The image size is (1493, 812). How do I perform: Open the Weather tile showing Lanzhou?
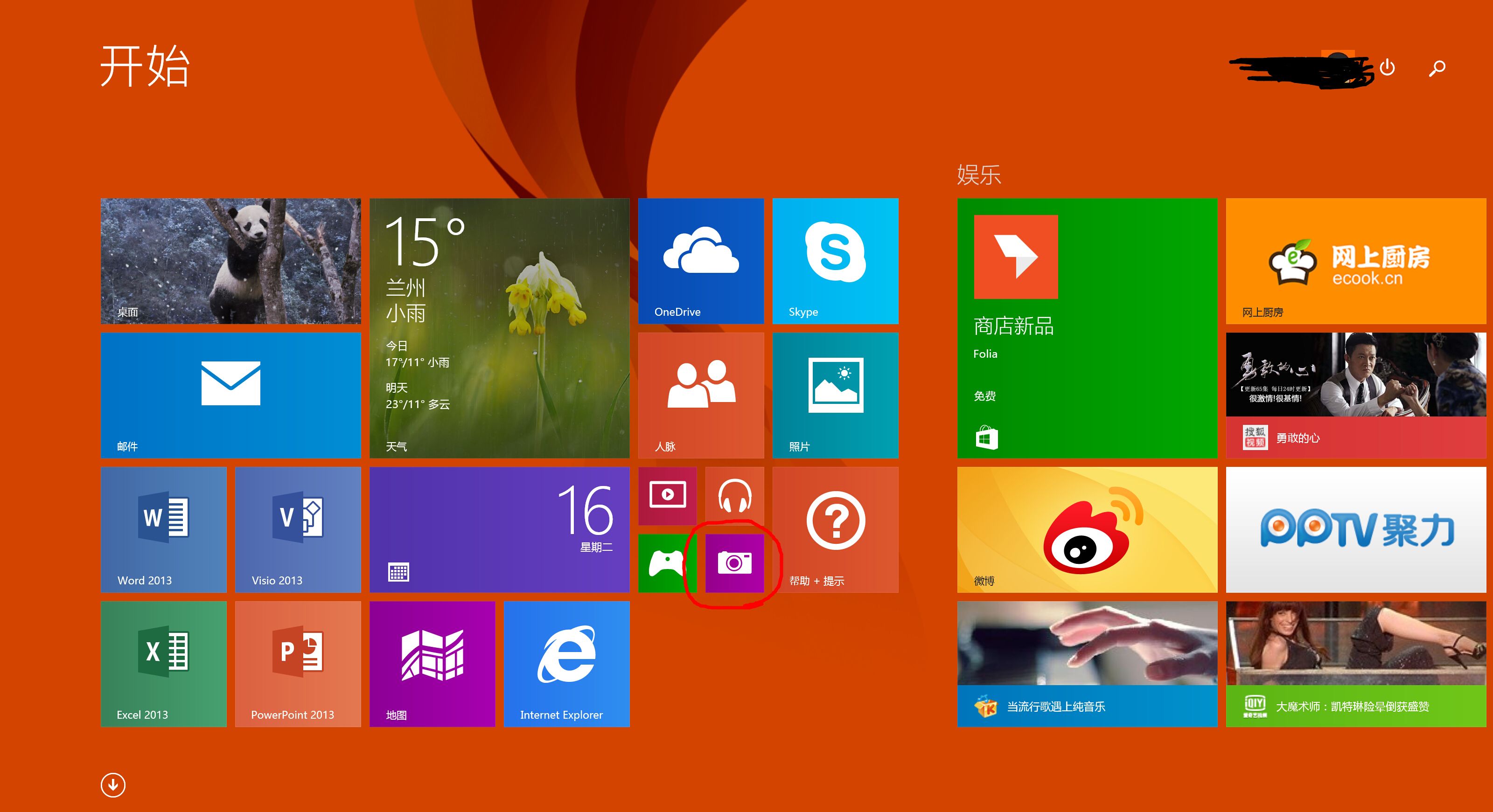[500, 328]
